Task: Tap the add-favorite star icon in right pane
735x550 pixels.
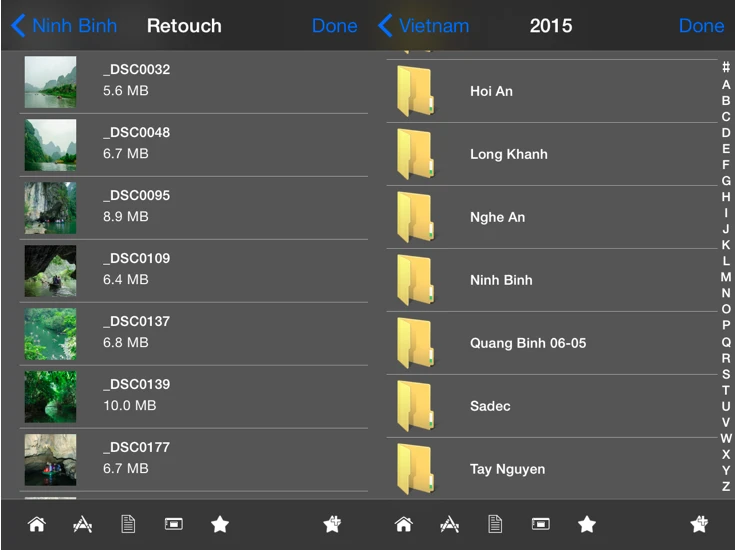Action: click(x=700, y=524)
